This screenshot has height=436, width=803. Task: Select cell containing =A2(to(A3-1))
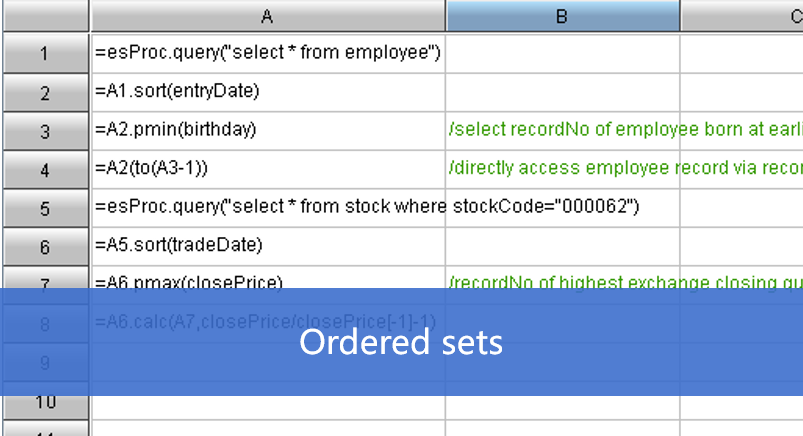[x=268, y=169]
